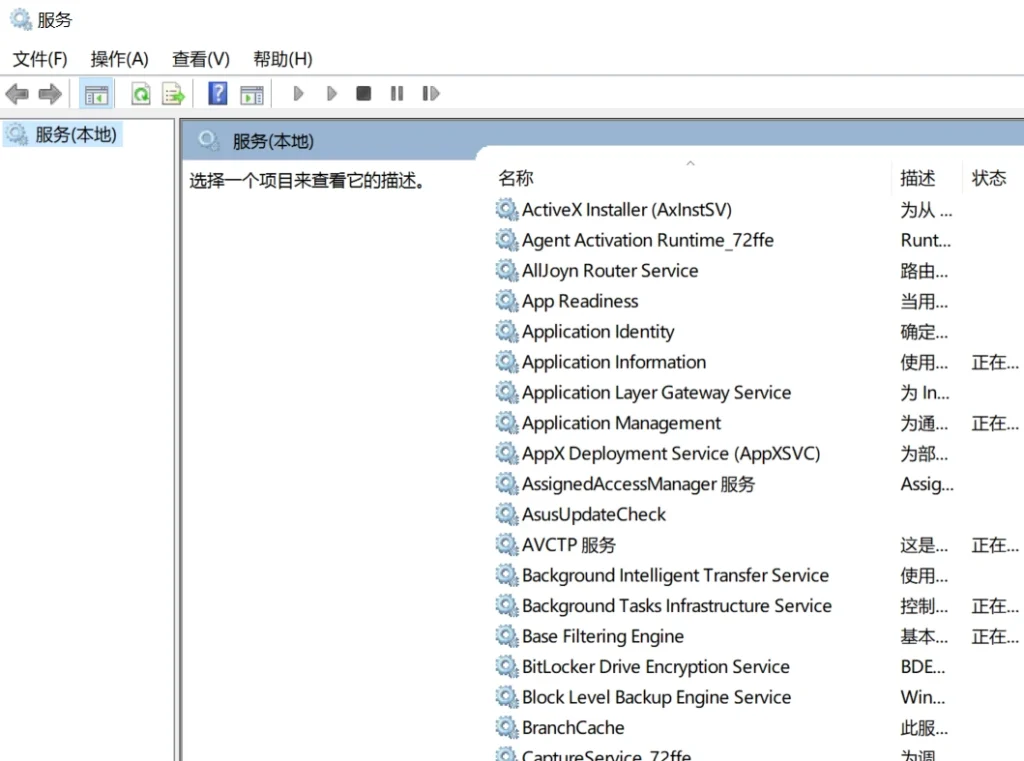Image resolution: width=1024 pixels, height=761 pixels.
Task: Select the Application Management service
Action: pos(621,423)
